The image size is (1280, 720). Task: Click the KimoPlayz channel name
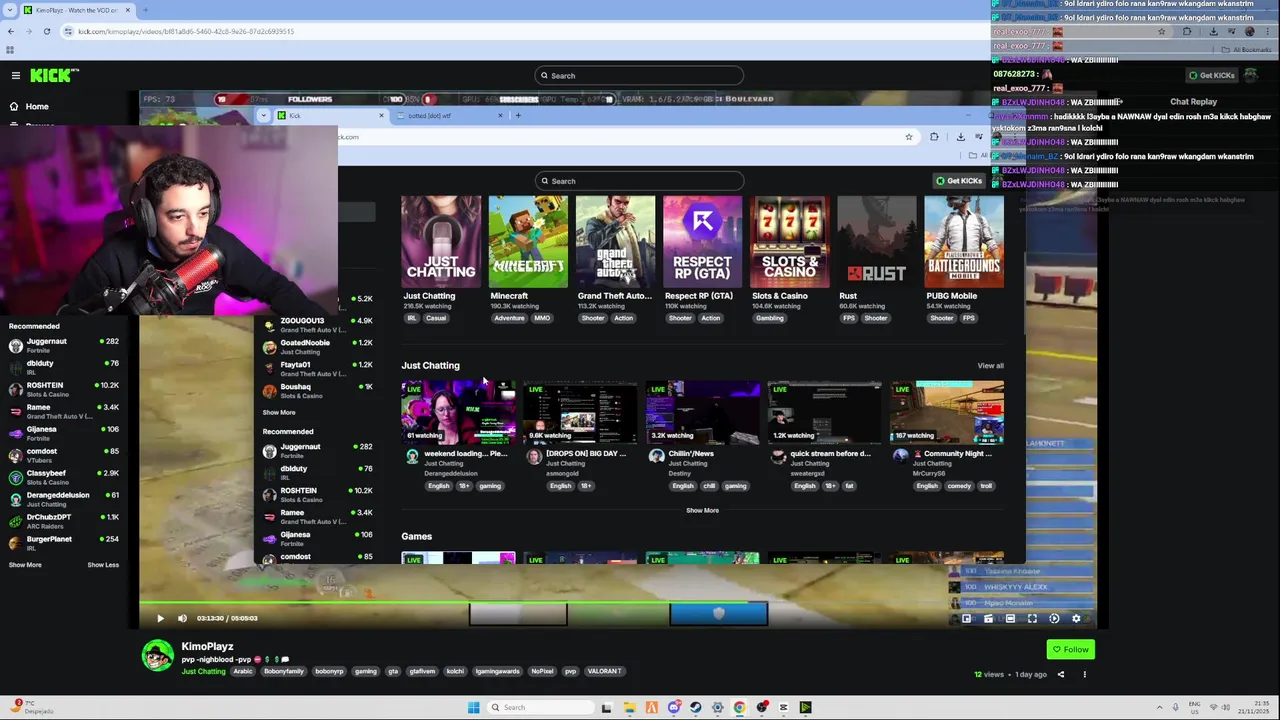(x=207, y=647)
